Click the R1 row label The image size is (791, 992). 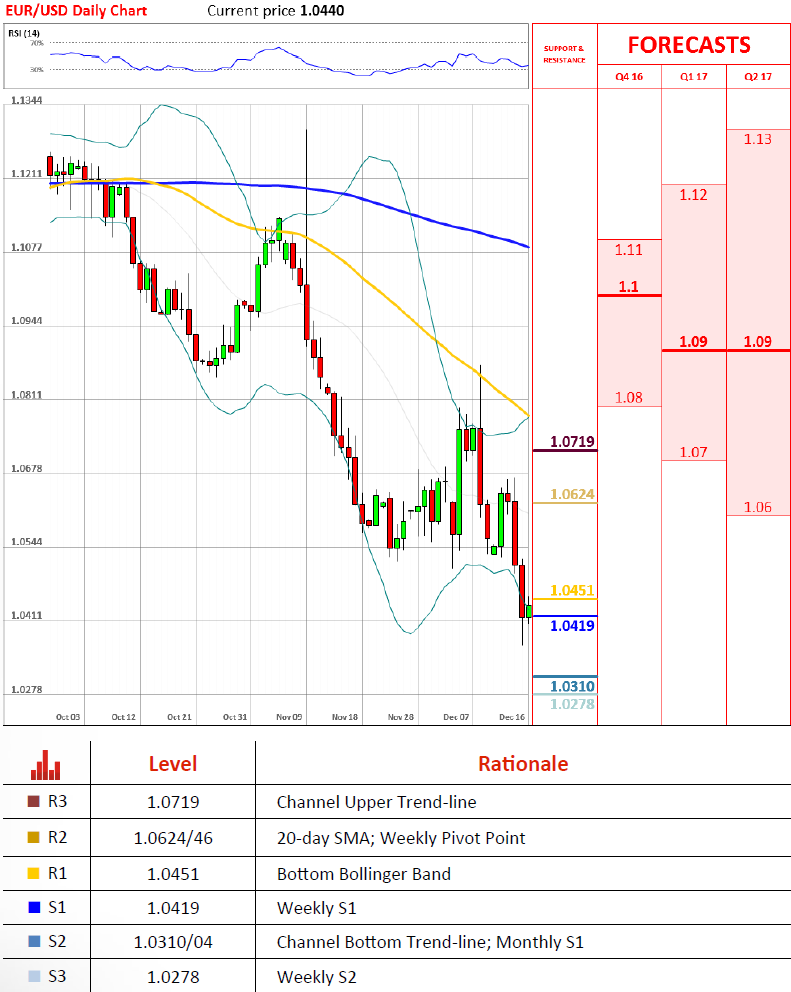[58, 874]
